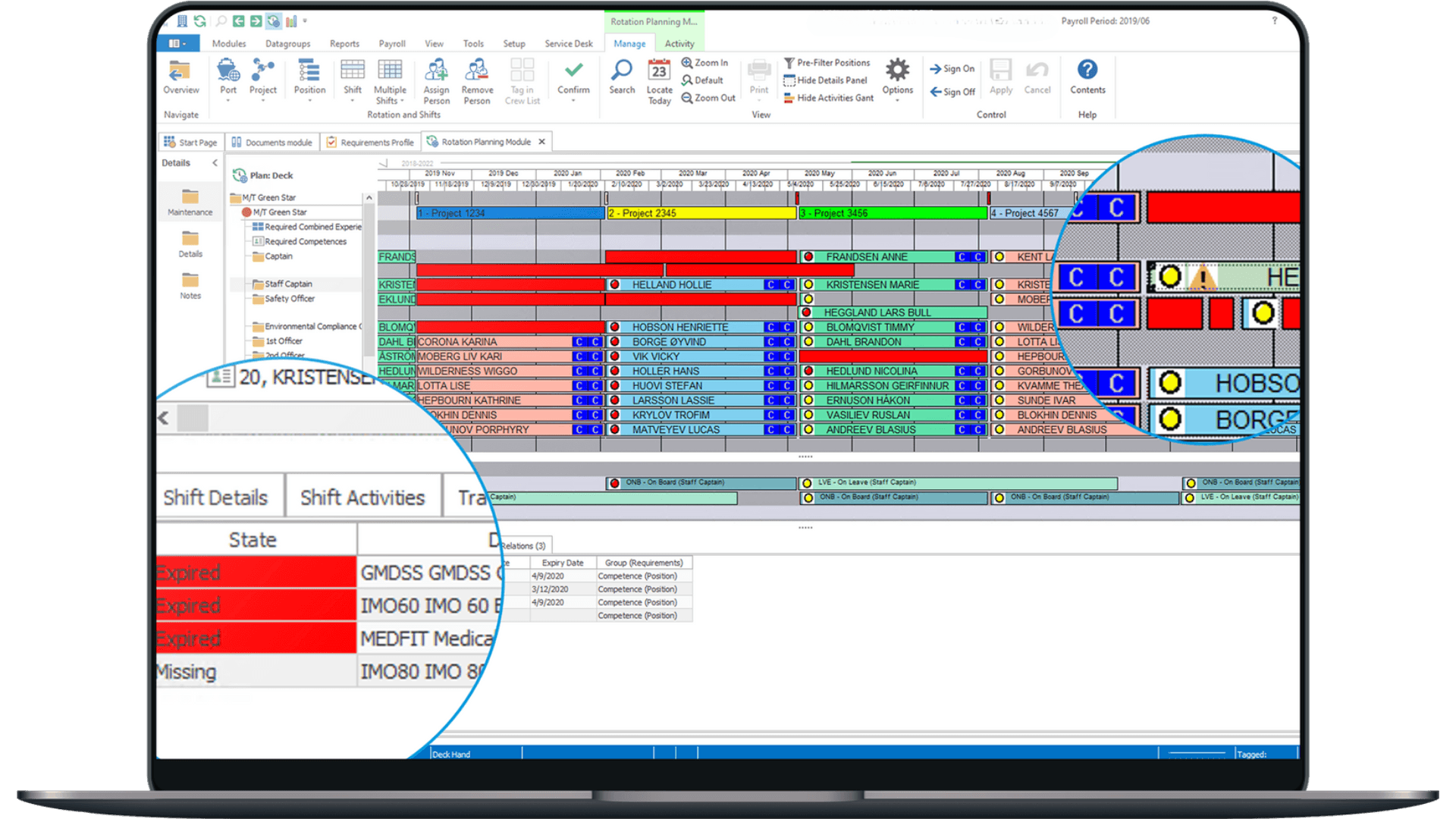Switch to Start Page tab
The image size is (1456, 819).
[x=190, y=143]
